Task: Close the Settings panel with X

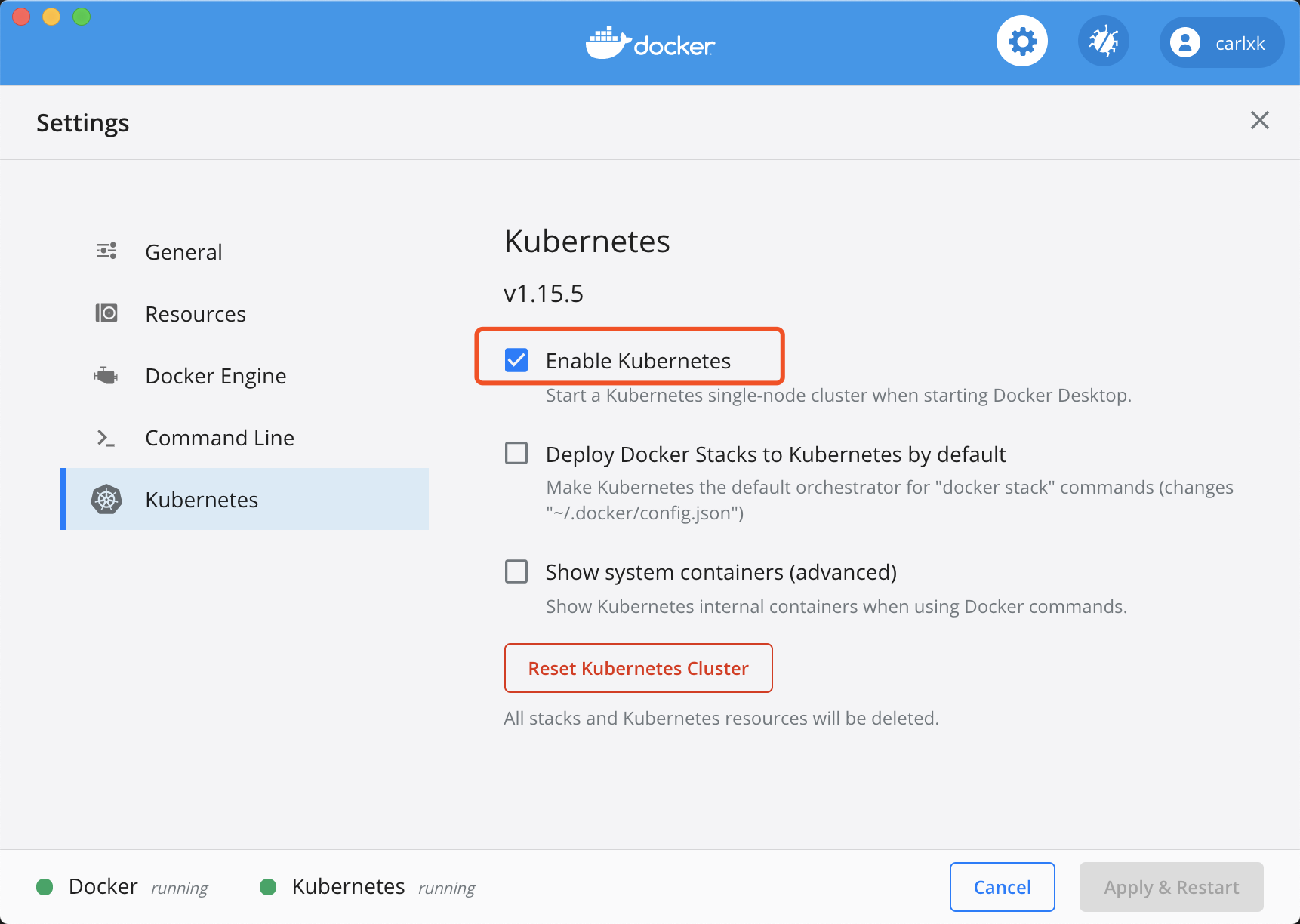Action: (x=1259, y=120)
